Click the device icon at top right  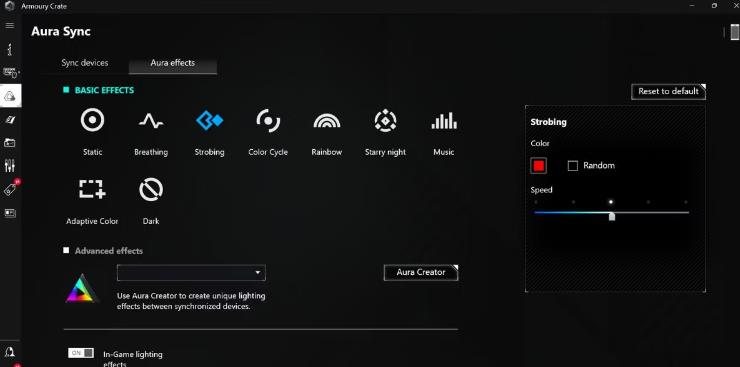coord(734,33)
